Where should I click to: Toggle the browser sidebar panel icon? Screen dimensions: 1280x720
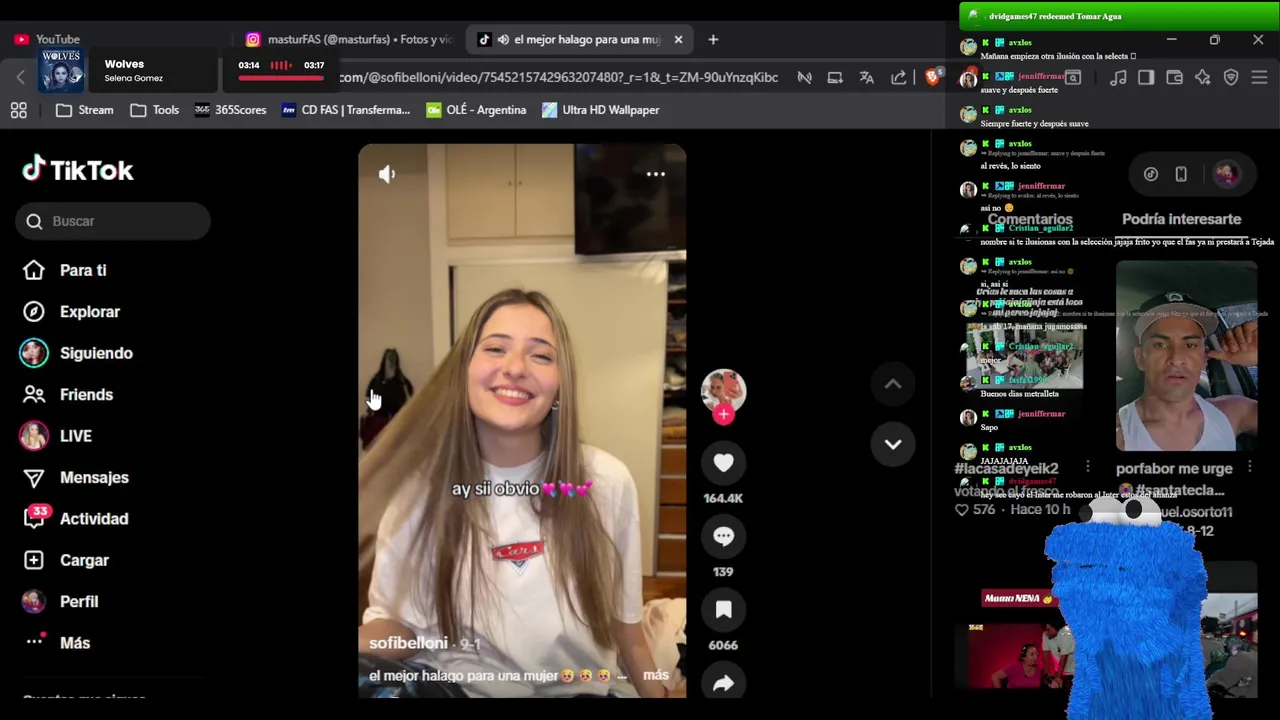click(1146, 77)
